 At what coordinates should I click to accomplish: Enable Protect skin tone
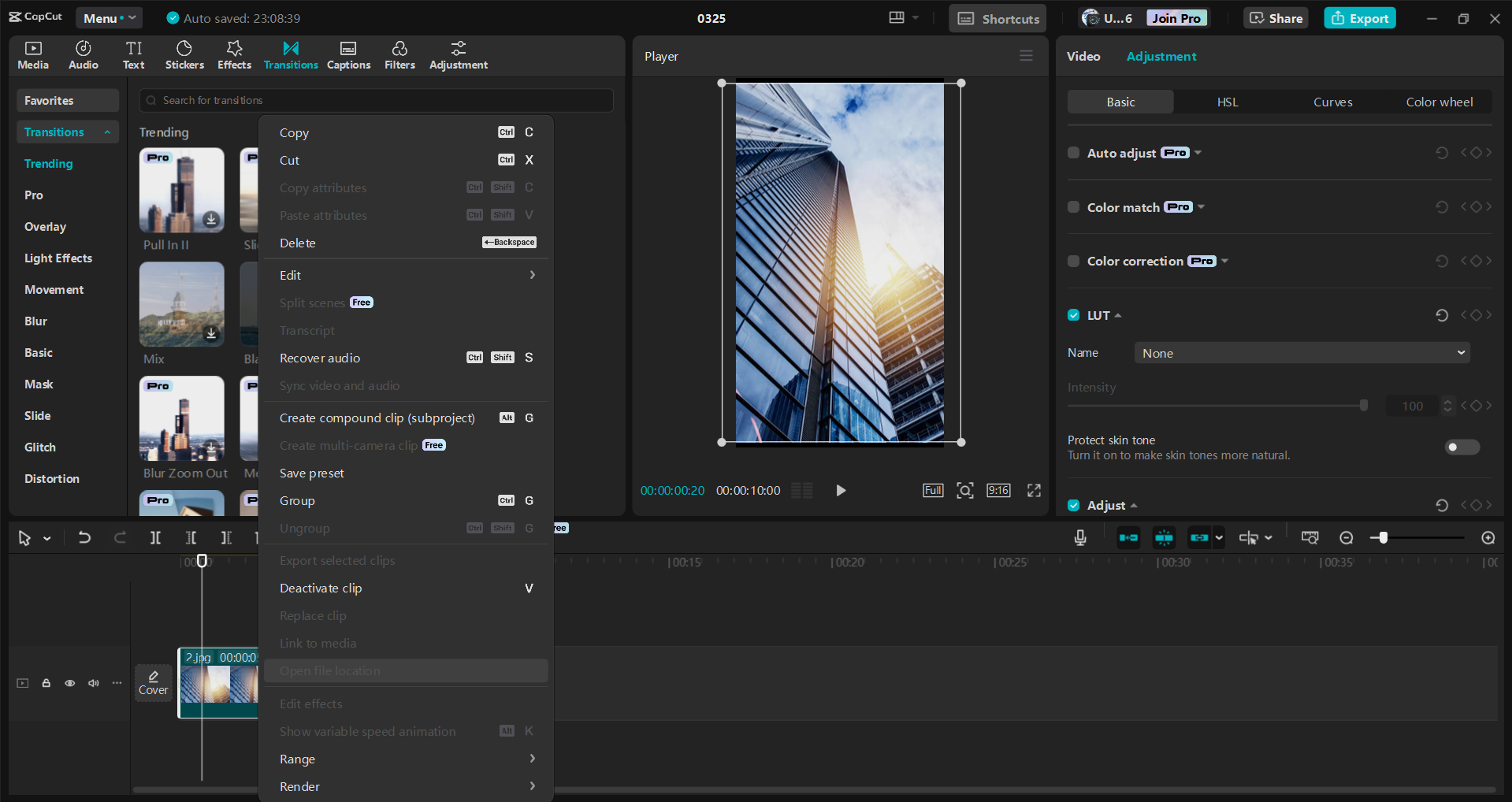pyautogui.click(x=1461, y=447)
